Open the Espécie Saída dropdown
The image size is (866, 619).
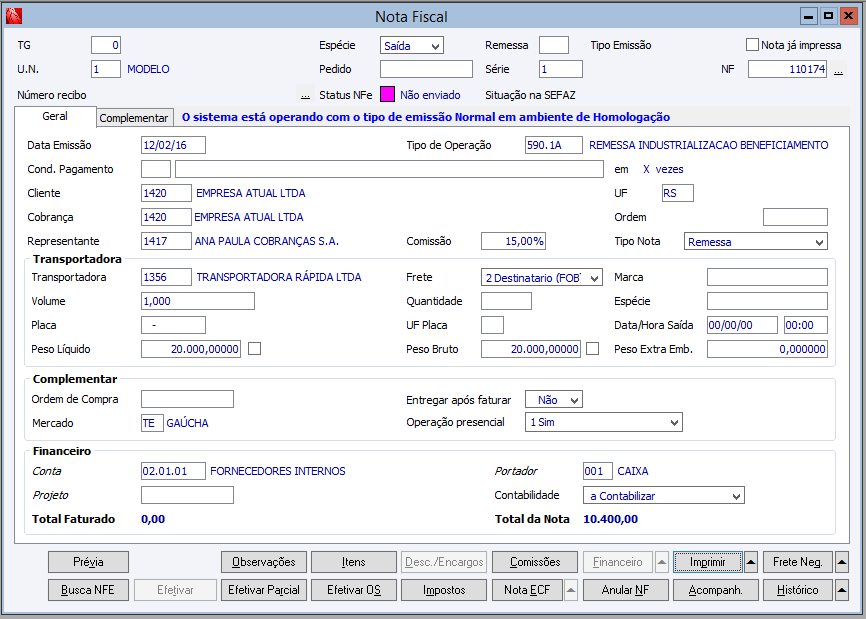click(x=412, y=45)
